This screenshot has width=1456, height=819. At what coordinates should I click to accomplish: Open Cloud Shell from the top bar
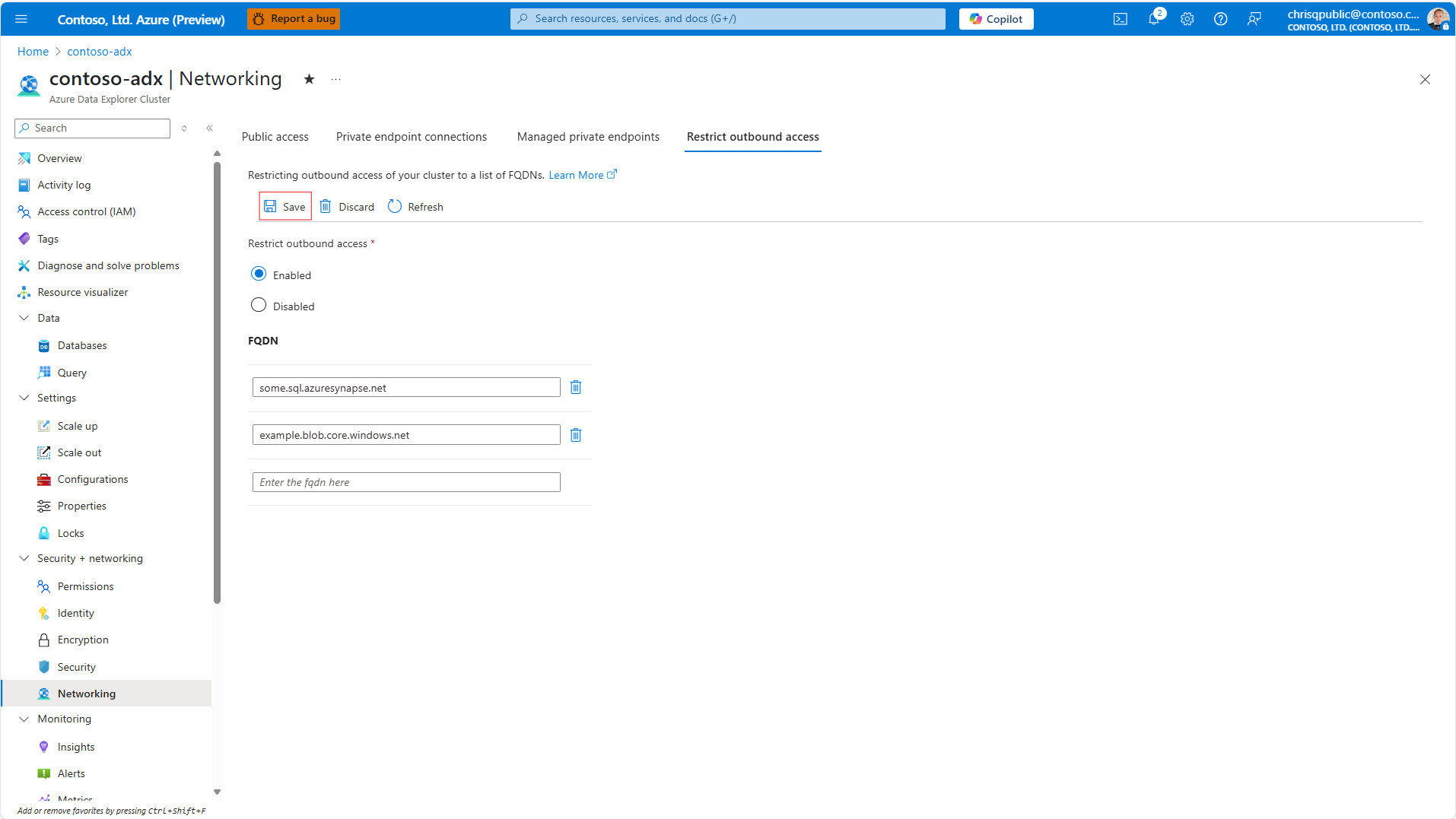pyautogui.click(x=1120, y=18)
